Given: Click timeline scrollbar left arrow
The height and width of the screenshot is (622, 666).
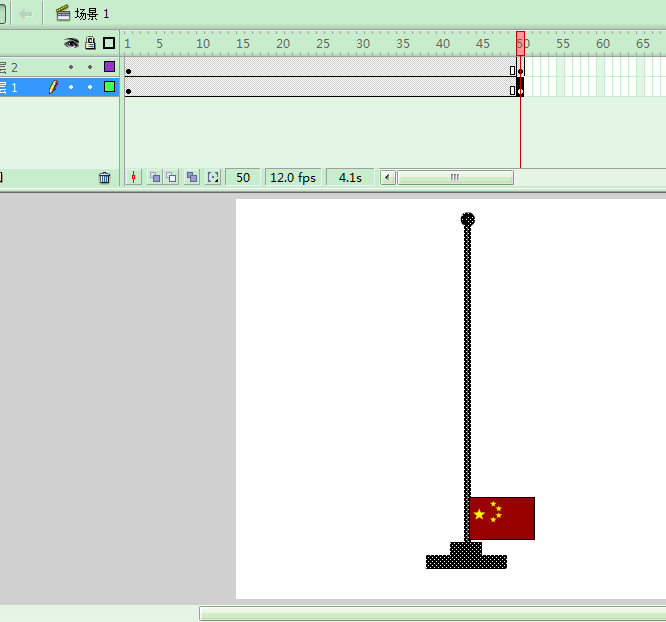Looking at the screenshot, I should (387, 177).
